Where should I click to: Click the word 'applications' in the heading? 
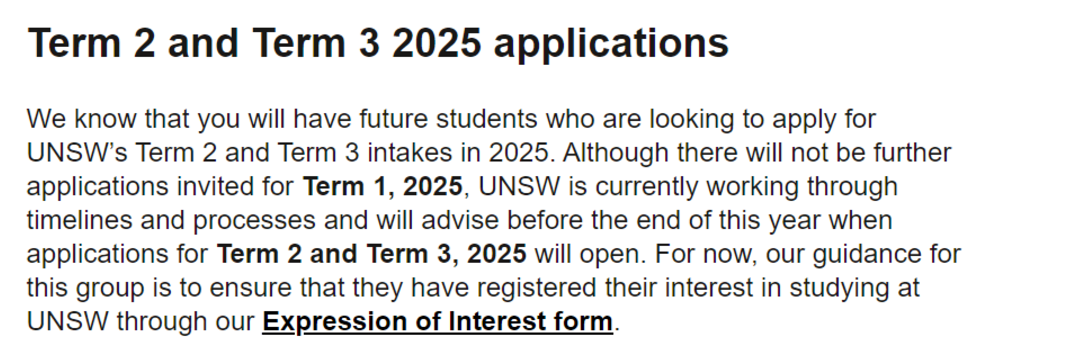click(611, 45)
